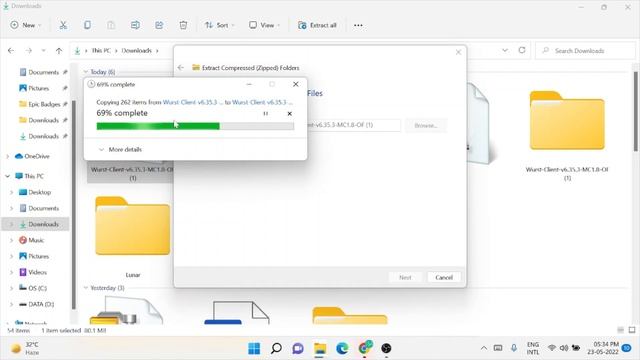
Task: Click the Copy icon in toolbar
Action: point(87,25)
